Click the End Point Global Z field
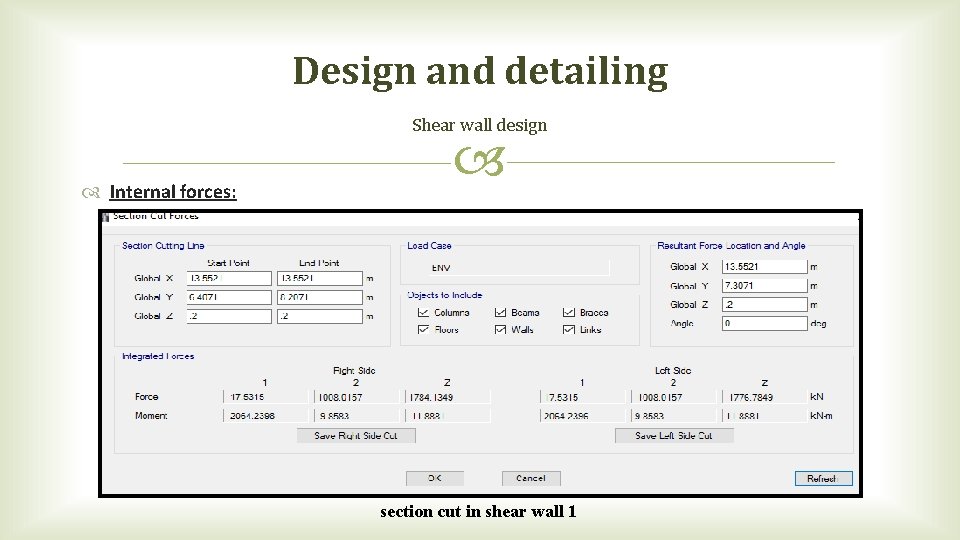 click(320, 316)
